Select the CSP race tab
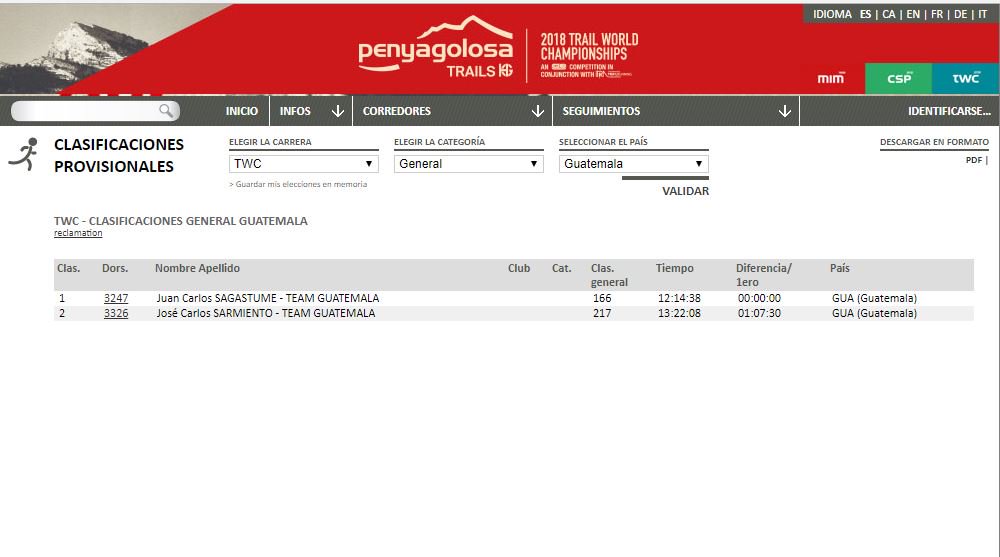 899,78
